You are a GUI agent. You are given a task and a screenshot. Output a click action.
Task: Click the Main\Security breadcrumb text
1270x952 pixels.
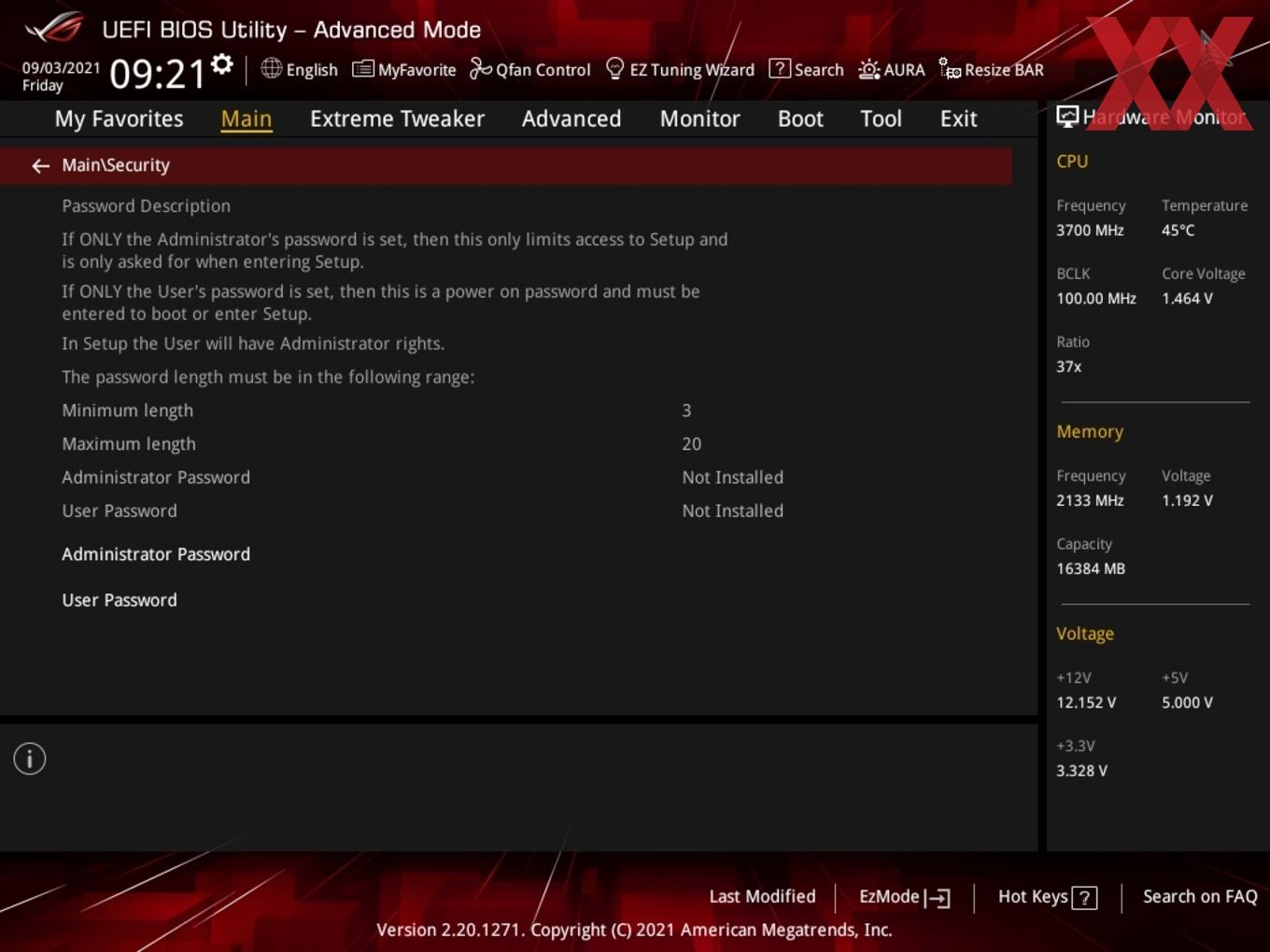coord(116,165)
